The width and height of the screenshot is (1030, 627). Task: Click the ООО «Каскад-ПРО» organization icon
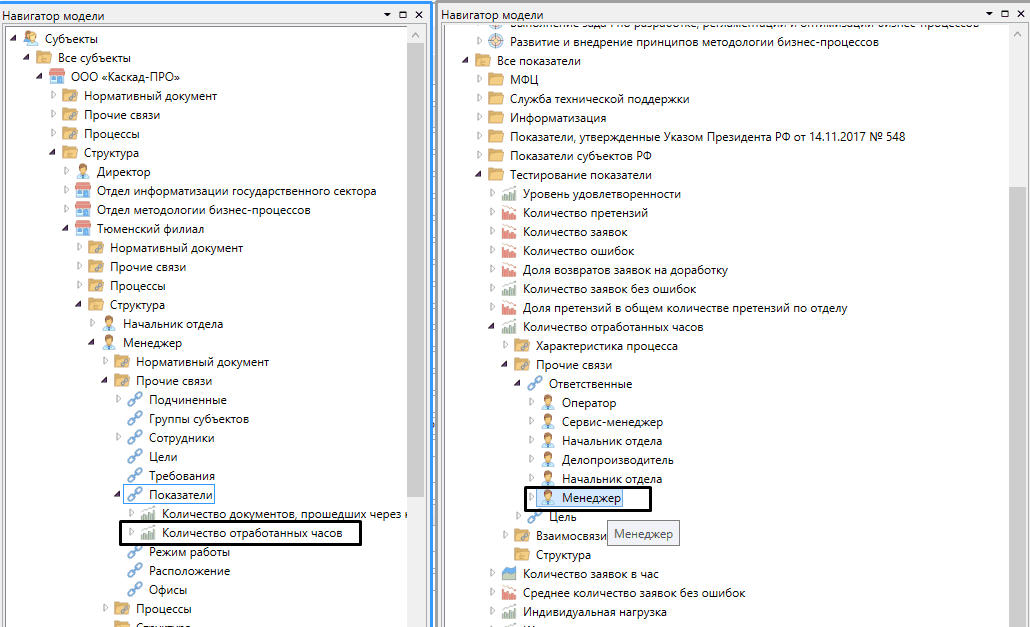point(56,77)
